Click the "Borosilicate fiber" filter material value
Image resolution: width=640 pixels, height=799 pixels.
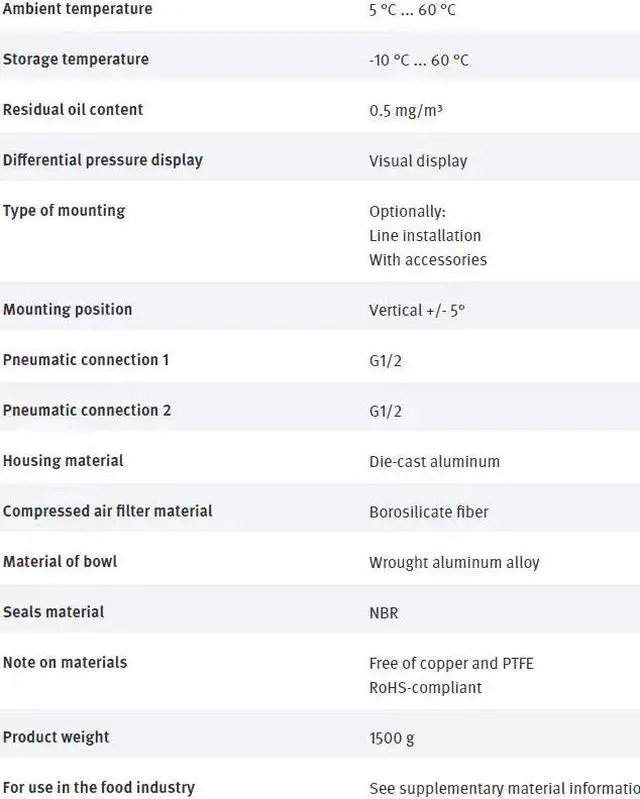(x=429, y=512)
